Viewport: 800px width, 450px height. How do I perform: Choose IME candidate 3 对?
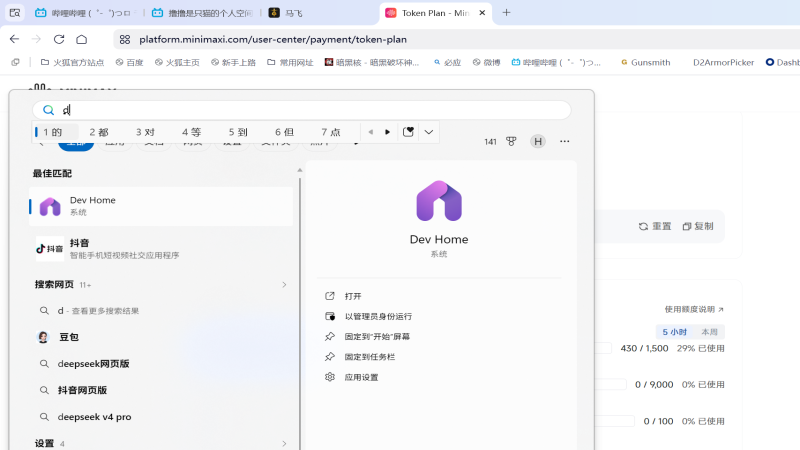(x=145, y=132)
